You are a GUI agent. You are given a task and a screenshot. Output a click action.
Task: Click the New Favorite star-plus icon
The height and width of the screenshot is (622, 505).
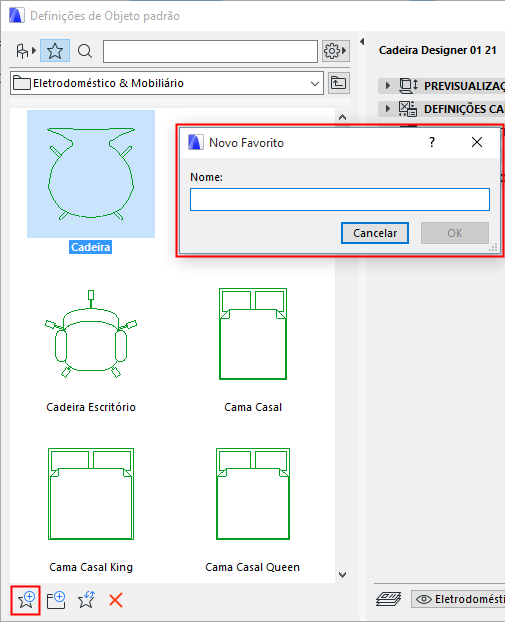[x=25, y=600]
